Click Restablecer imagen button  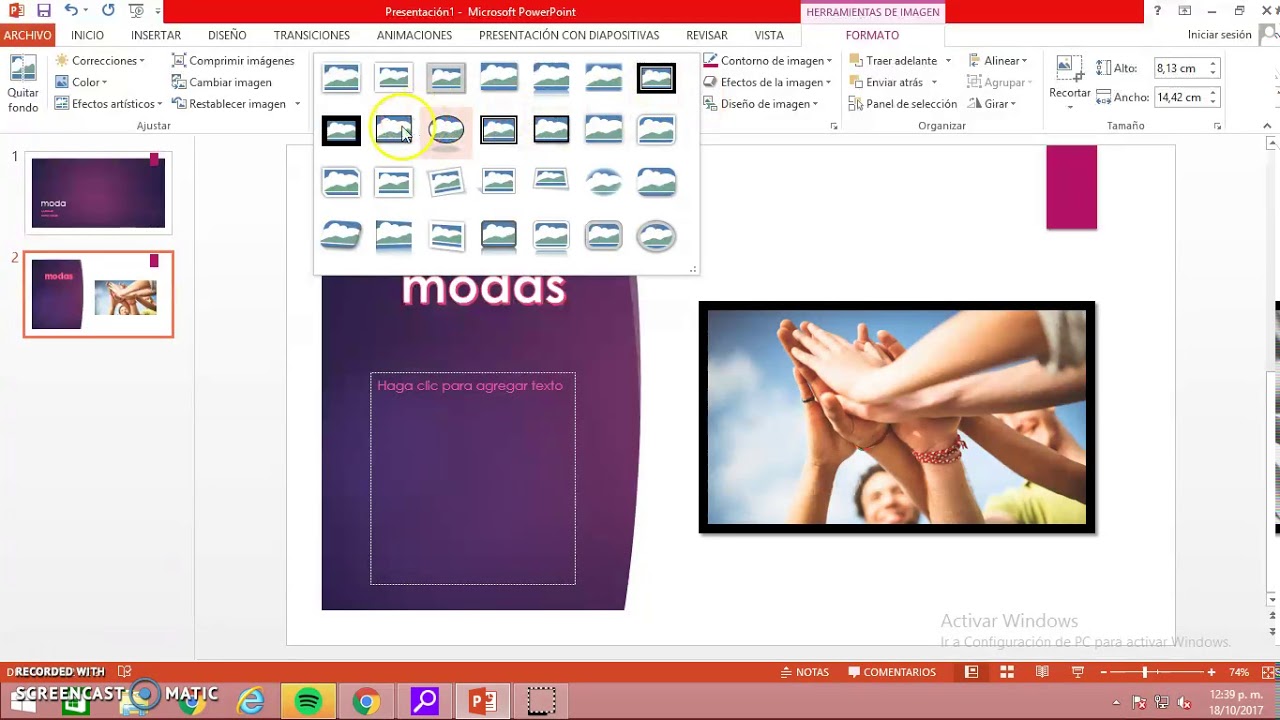click(228, 104)
